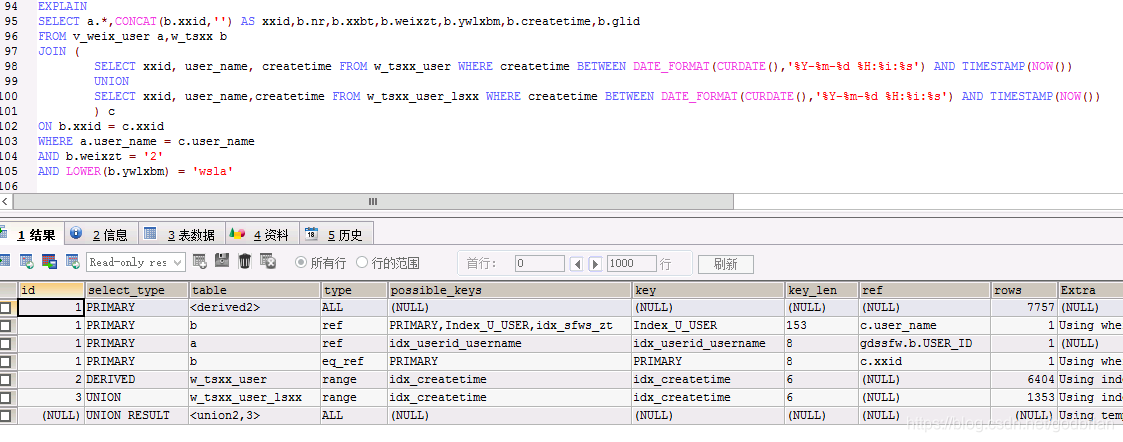Click table icon left of Read-only dropdown
1123x442 pixels.
pos(72,261)
